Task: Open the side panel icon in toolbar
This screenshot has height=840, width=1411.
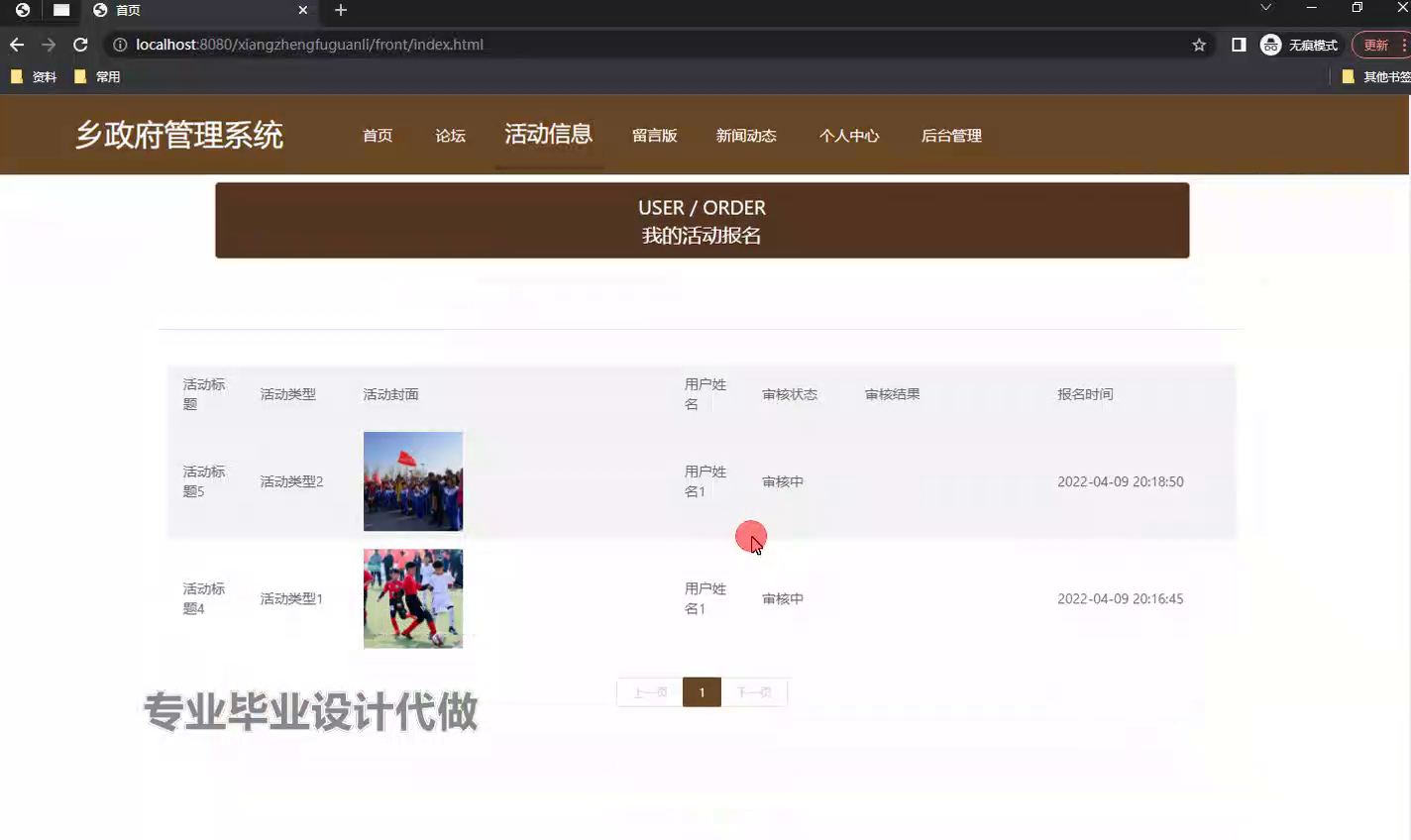Action: click(x=1239, y=45)
